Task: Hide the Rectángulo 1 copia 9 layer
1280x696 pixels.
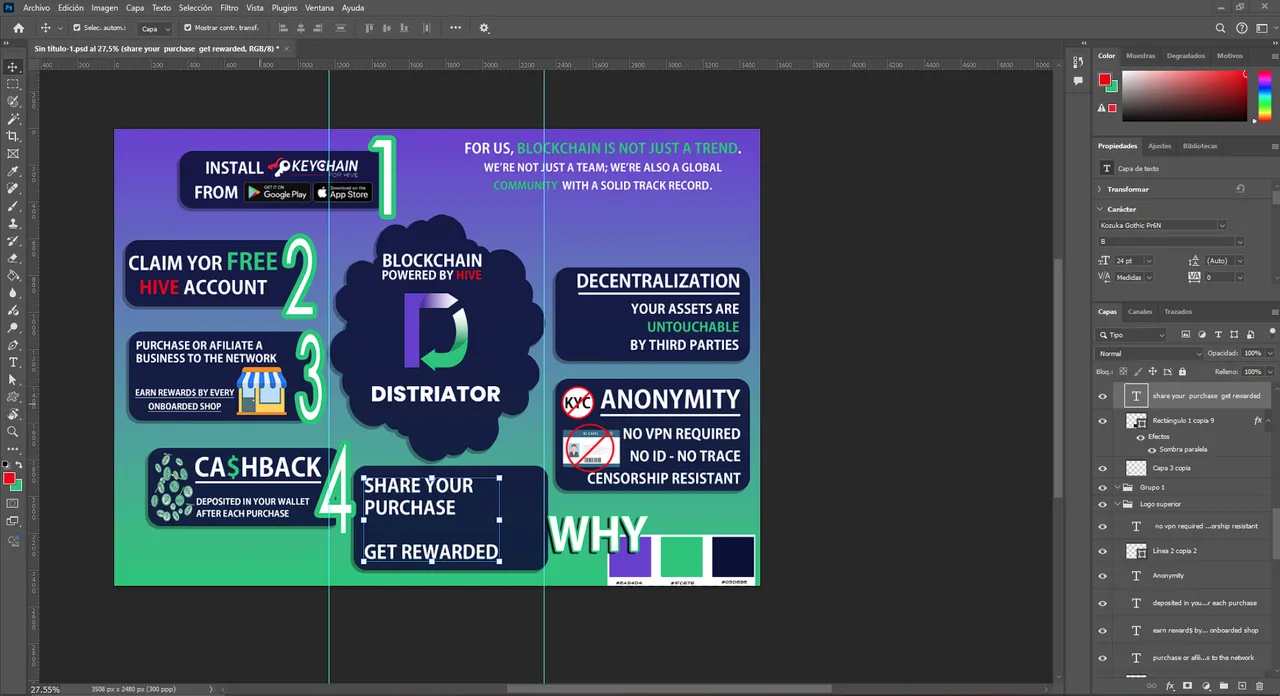Action: (1103, 421)
